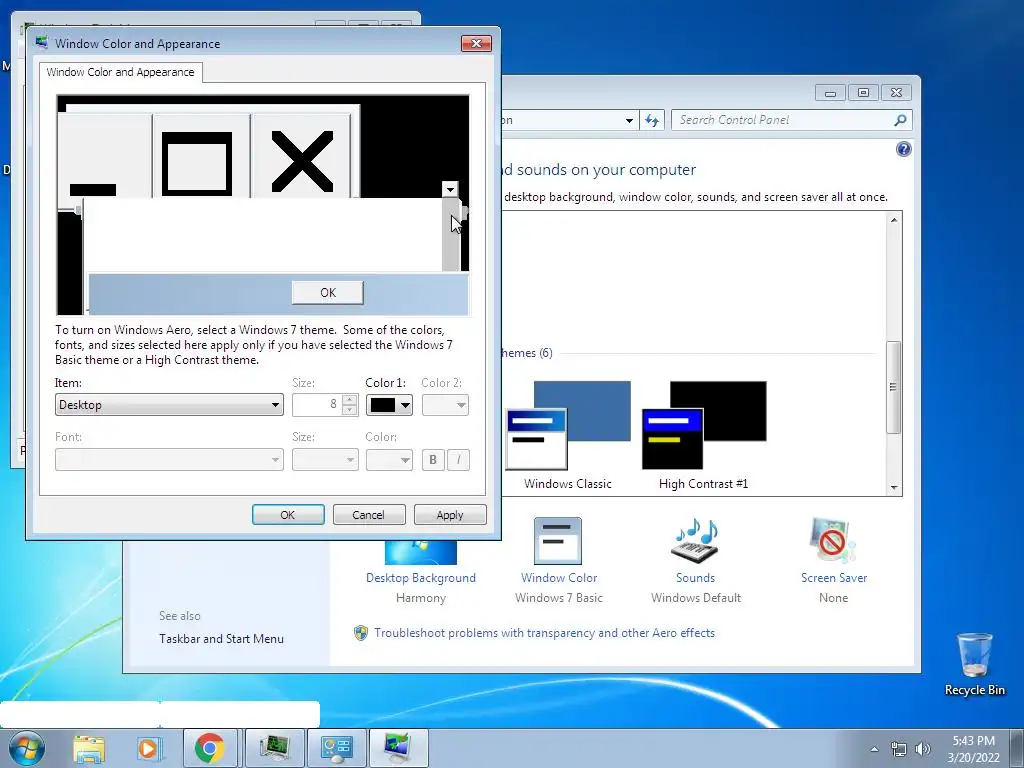Click the shield icon beside Troubleshoot link

click(x=360, y=633)
